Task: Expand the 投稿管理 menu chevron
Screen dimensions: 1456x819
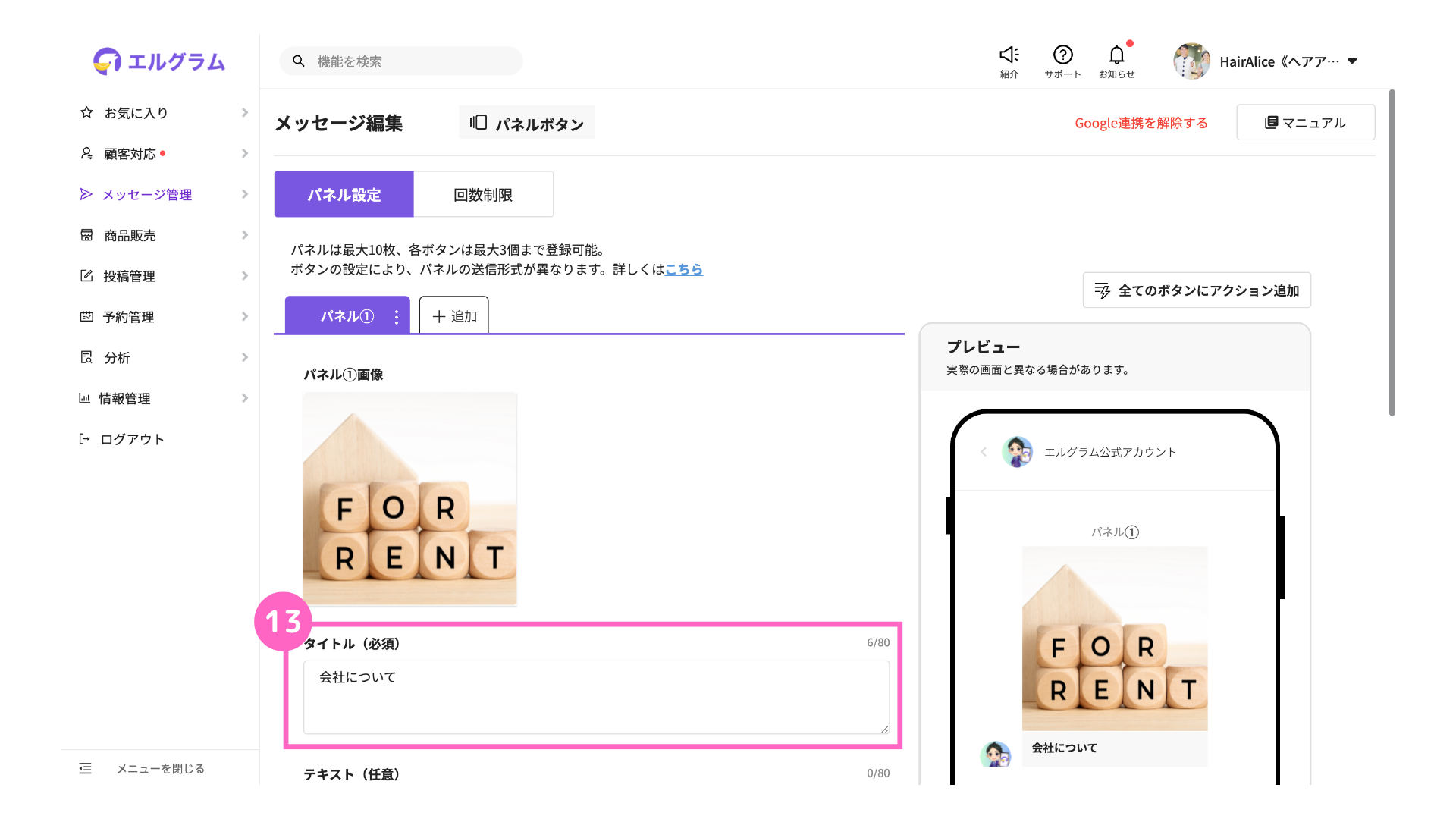Action: pos(244,276)
